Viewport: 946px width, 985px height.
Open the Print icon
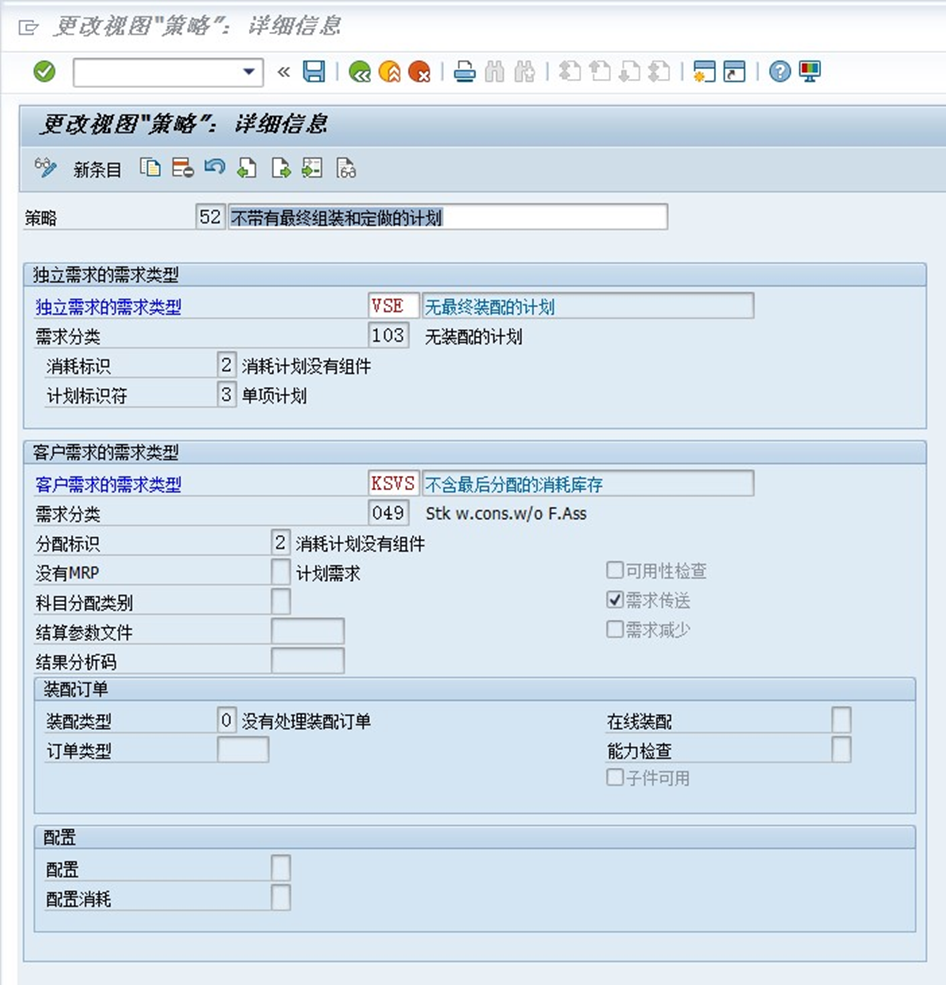tap(464, 71)
